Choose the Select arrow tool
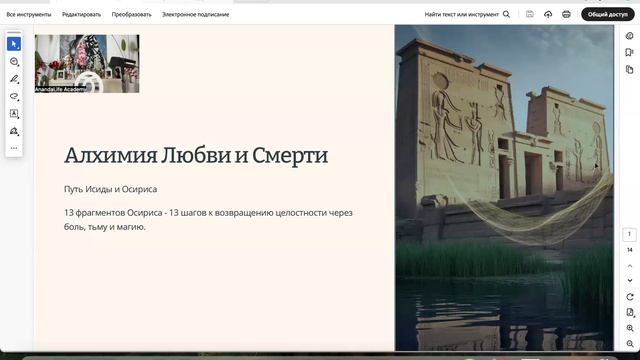Image resolution: width=640 pixels, height=360 pixels. tap(14, 44)
